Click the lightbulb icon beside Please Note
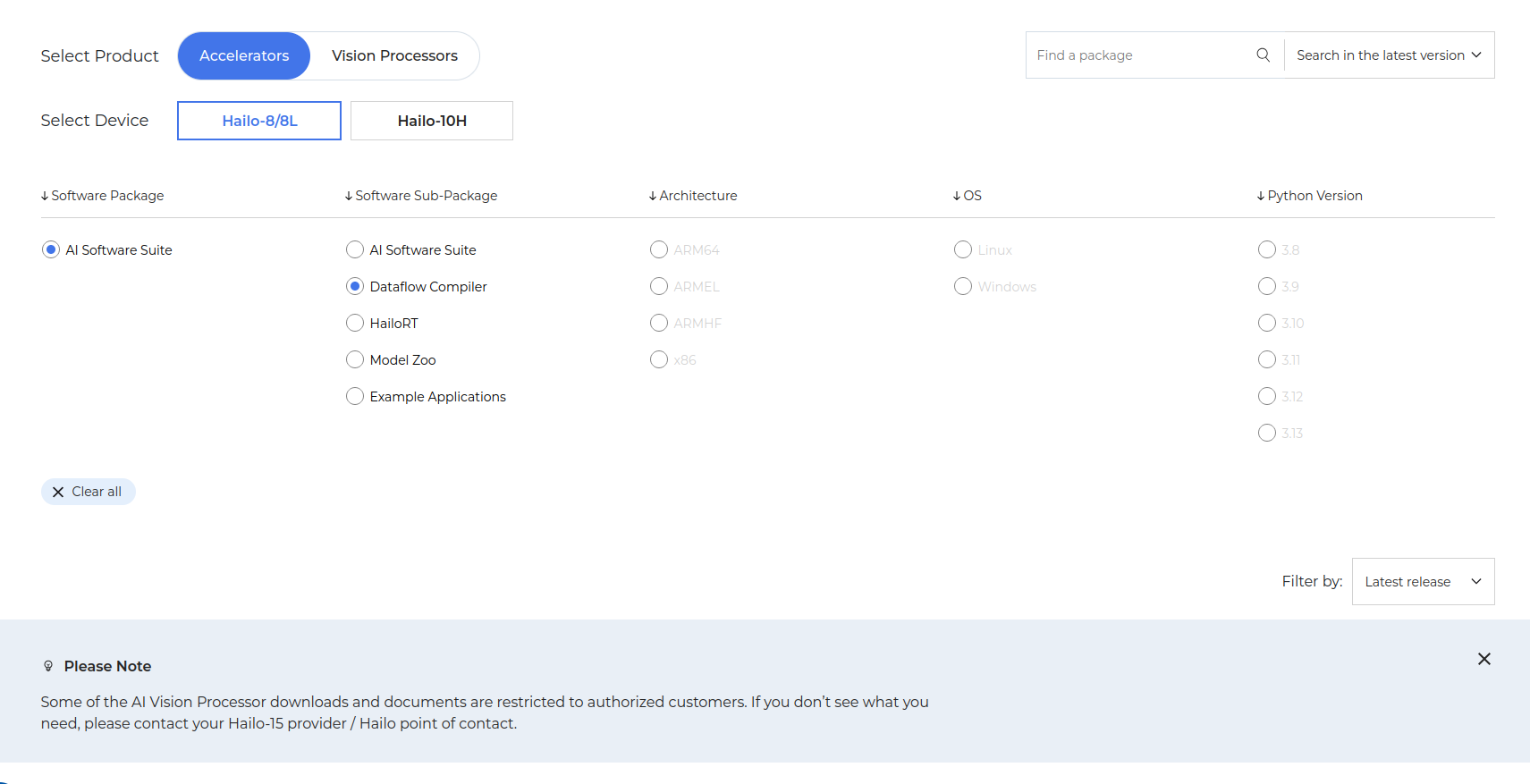This screenshot has width=1530, height=784. click(x=48, y=666)
